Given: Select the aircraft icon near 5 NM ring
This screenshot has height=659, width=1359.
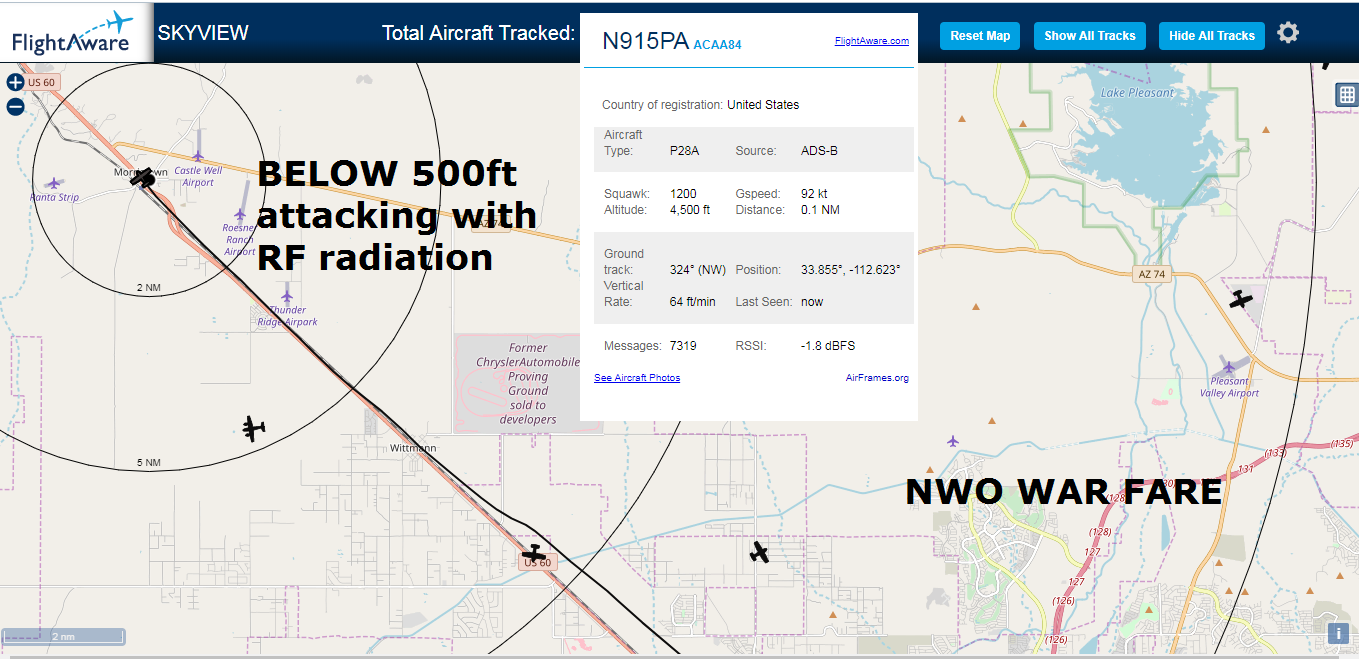Looking at the screenshot, I should click(x=254, y=429).
